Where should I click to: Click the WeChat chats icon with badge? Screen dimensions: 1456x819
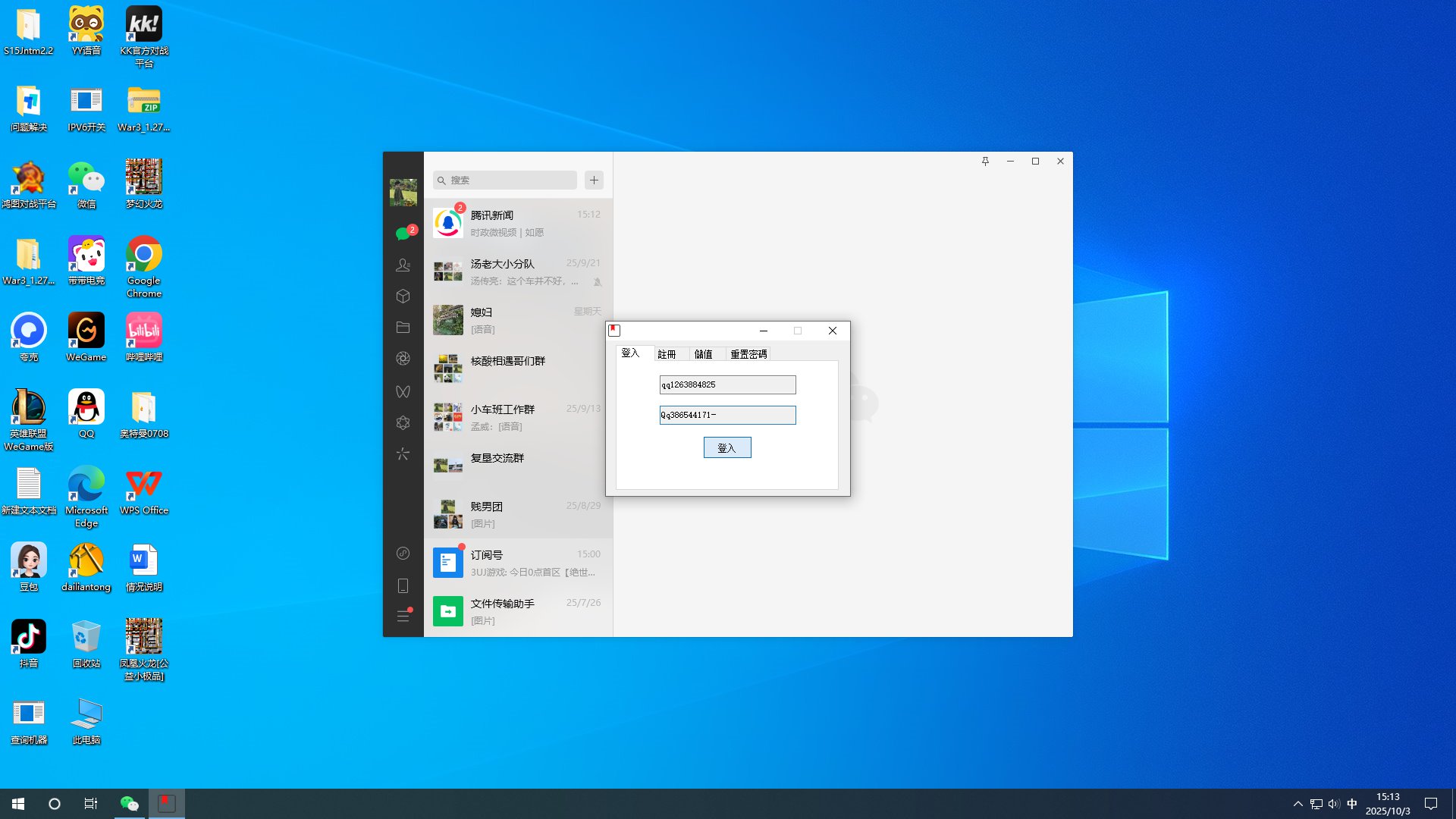403,234
